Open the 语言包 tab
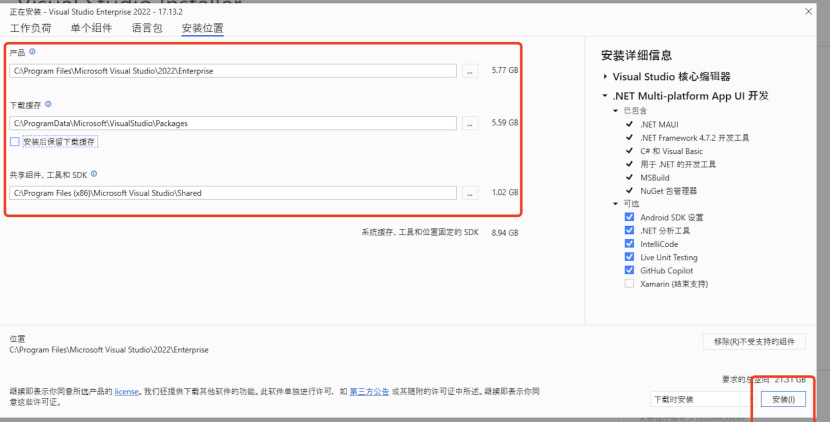The image size is (830, 422). coord(147,28)
